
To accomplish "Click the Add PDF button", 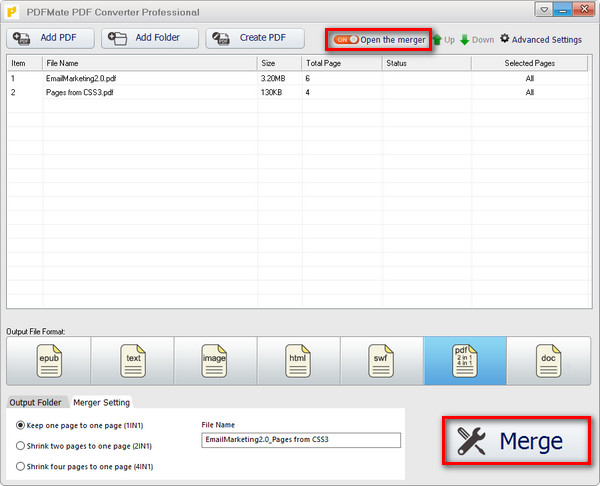I will pos(50,38).
